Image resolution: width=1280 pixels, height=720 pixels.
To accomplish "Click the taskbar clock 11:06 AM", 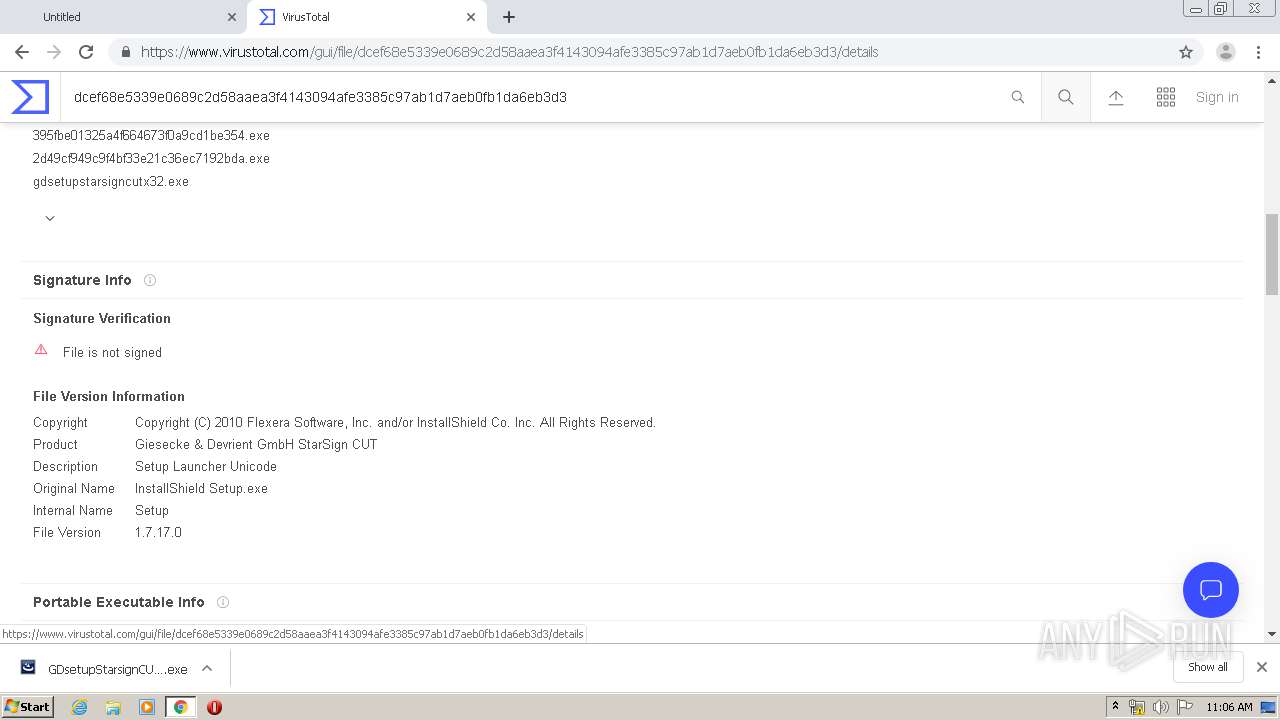I will click(1229, 707).
